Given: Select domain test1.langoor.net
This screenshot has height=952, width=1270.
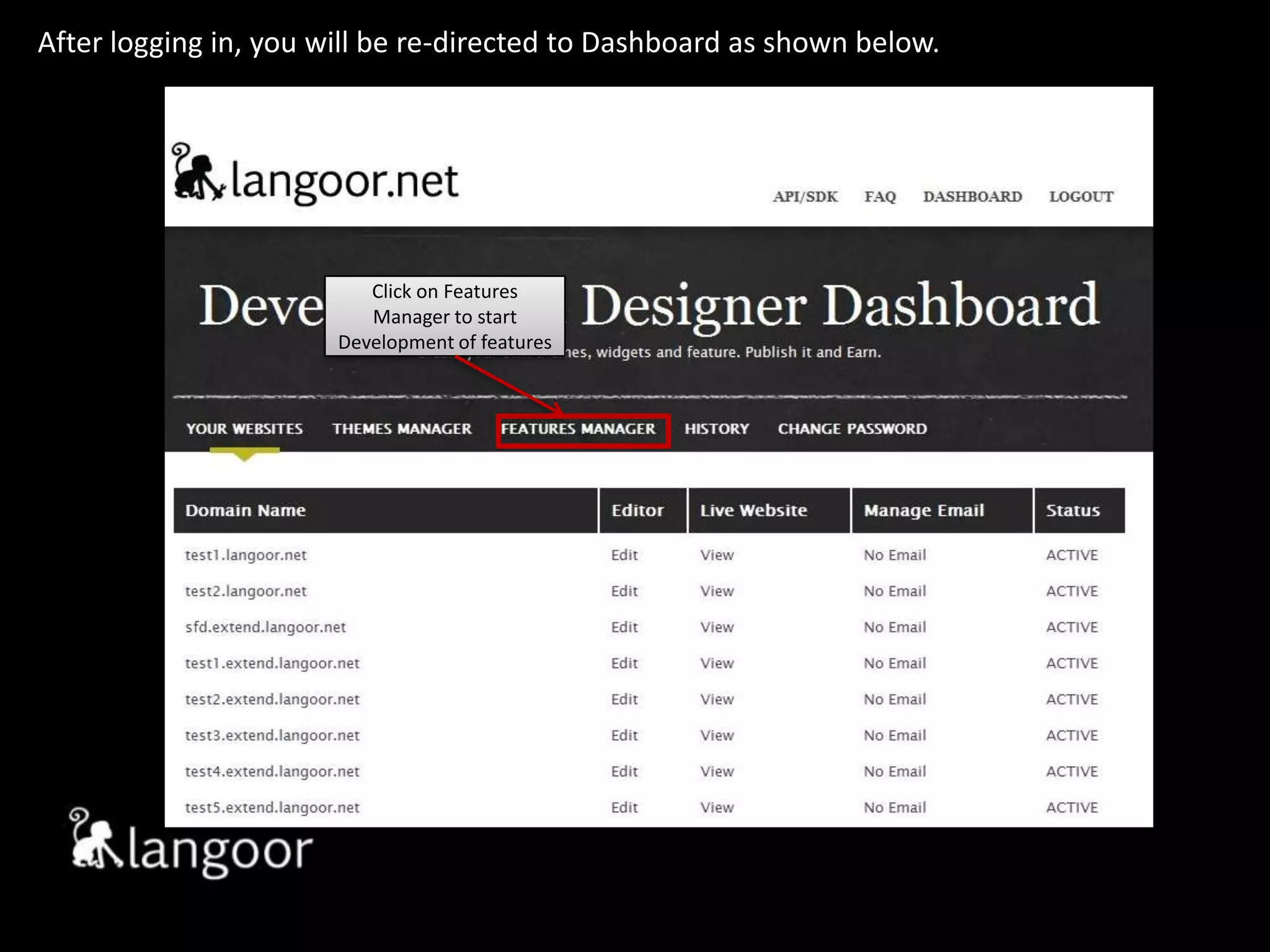Looking at the screenshot, I should (x=246, y=555).
